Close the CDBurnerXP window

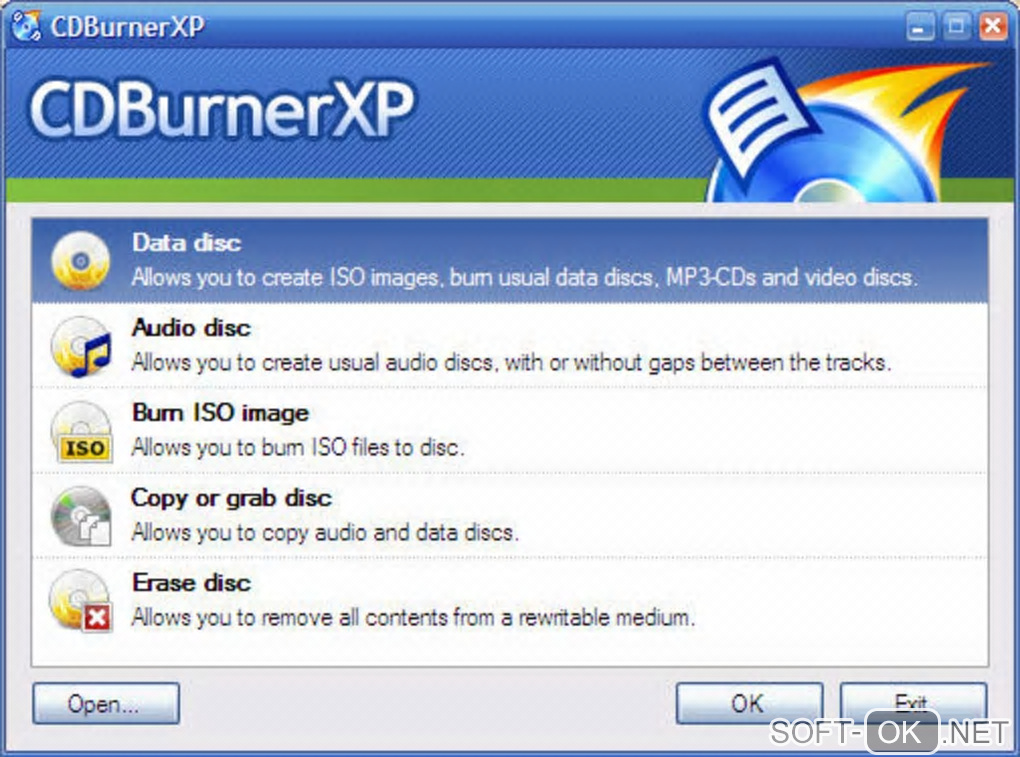993,27
